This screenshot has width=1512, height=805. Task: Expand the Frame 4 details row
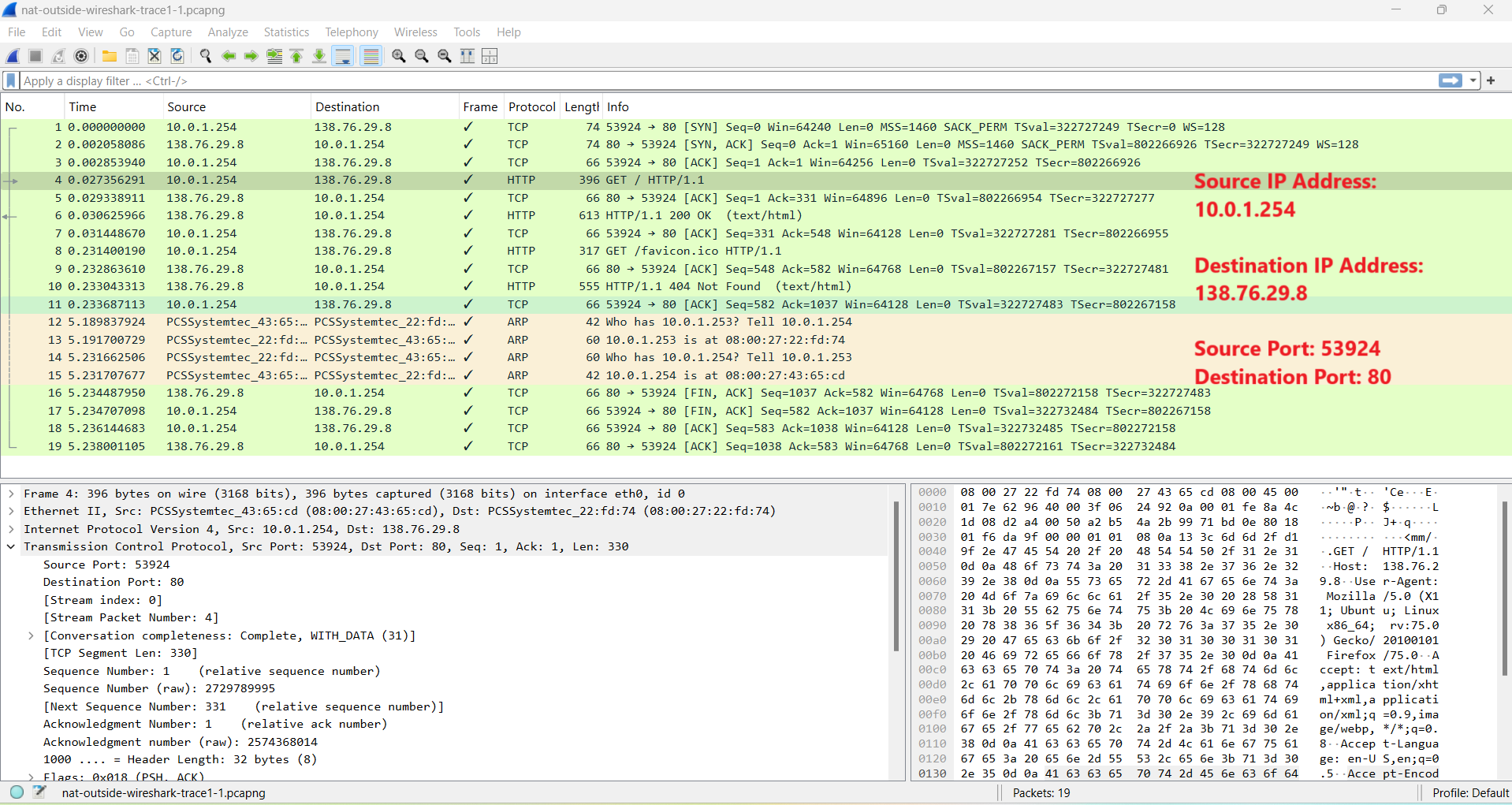[x=11, y=494]
